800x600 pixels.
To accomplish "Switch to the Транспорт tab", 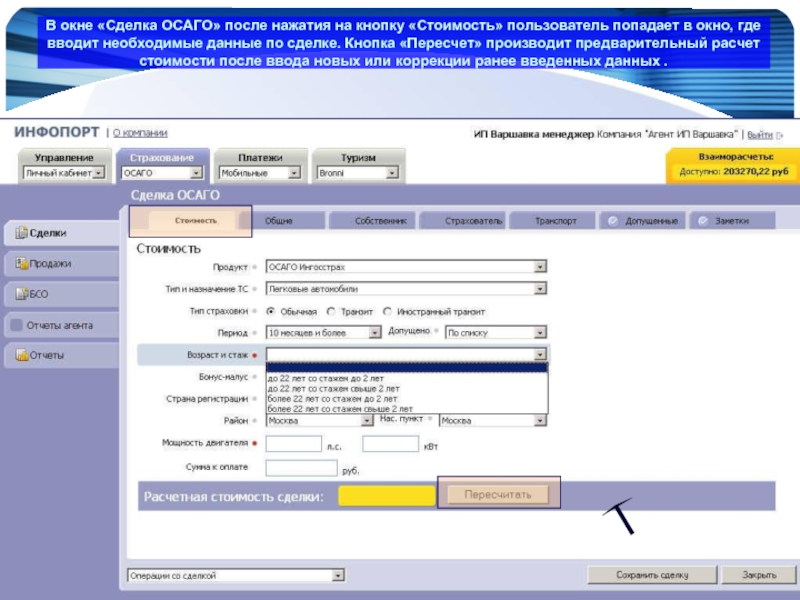I will [555, 221].
